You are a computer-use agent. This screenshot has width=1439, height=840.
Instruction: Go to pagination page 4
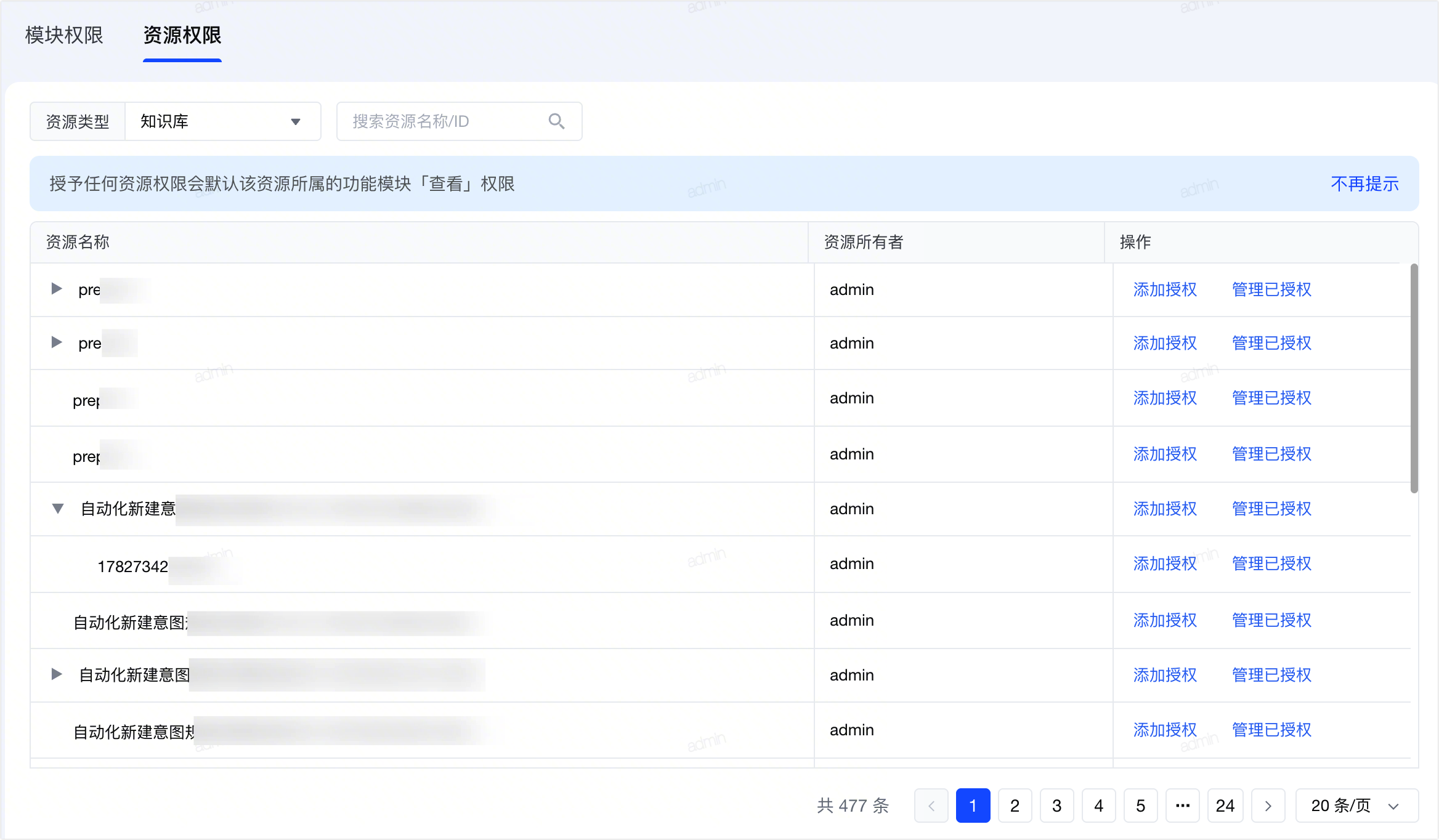[1098, 806]
